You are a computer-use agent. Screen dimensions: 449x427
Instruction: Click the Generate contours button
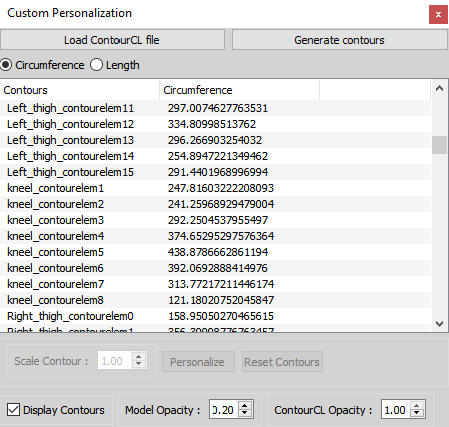339,40
